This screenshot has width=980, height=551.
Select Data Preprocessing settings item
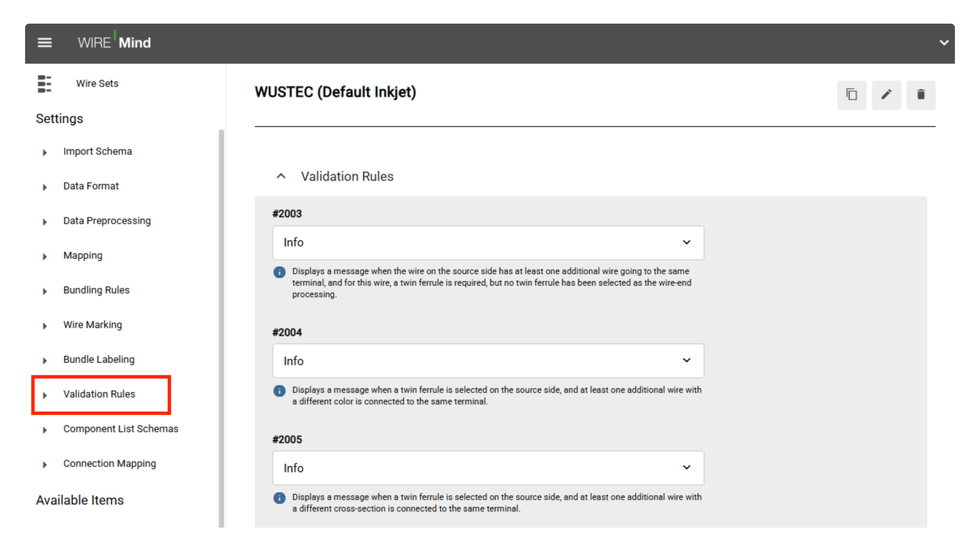click(x=107, y=221)
